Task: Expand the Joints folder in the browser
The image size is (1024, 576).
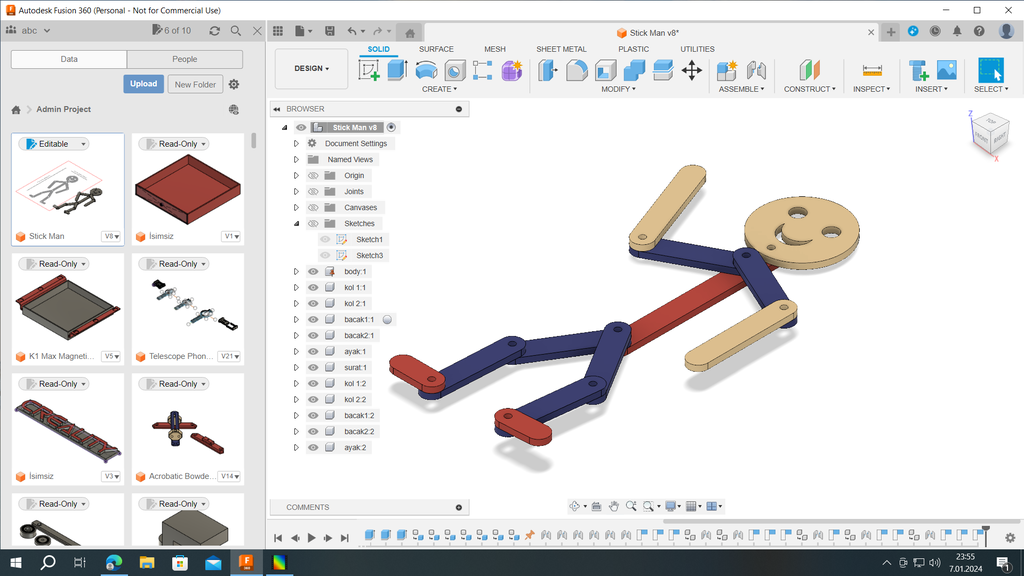Action: click(x=296, y=191)
